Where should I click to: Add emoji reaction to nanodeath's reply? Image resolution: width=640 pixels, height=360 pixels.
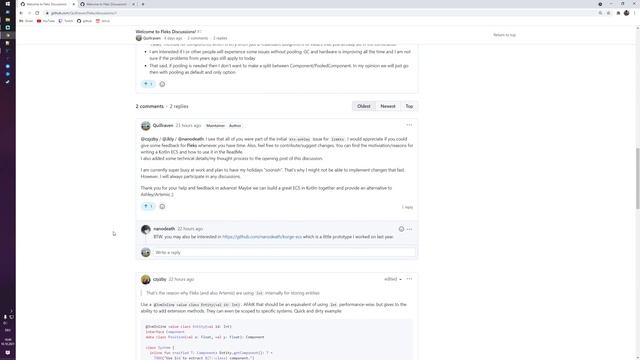click(x=401, y=229)
